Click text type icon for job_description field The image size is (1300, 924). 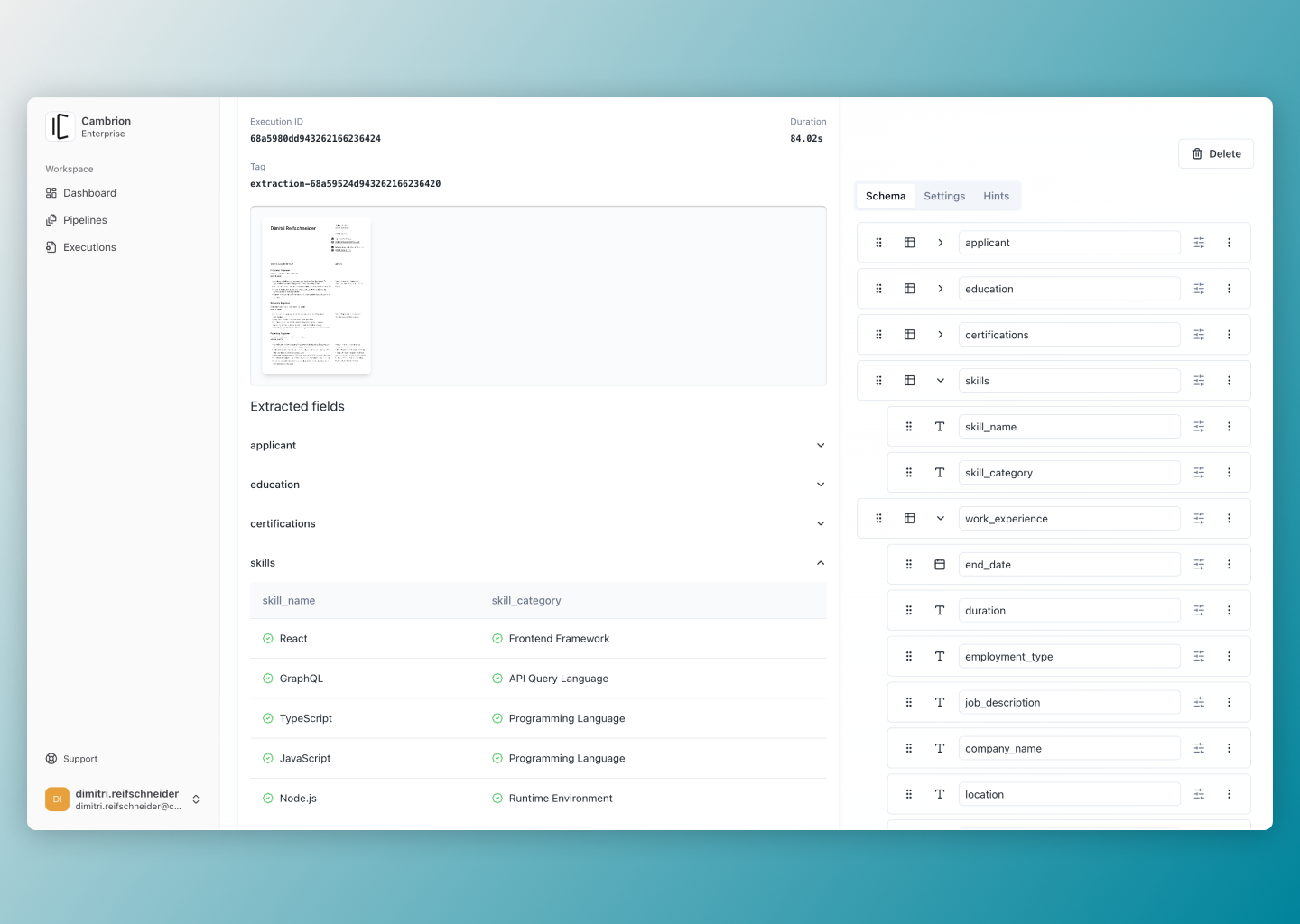pyautogui.click(x=940, y=702)
